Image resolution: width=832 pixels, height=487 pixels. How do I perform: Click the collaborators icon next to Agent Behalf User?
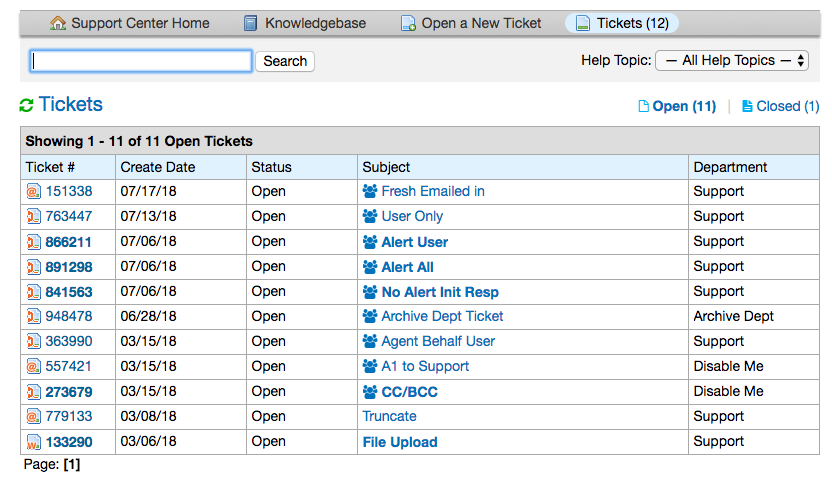tap(370, 341)
